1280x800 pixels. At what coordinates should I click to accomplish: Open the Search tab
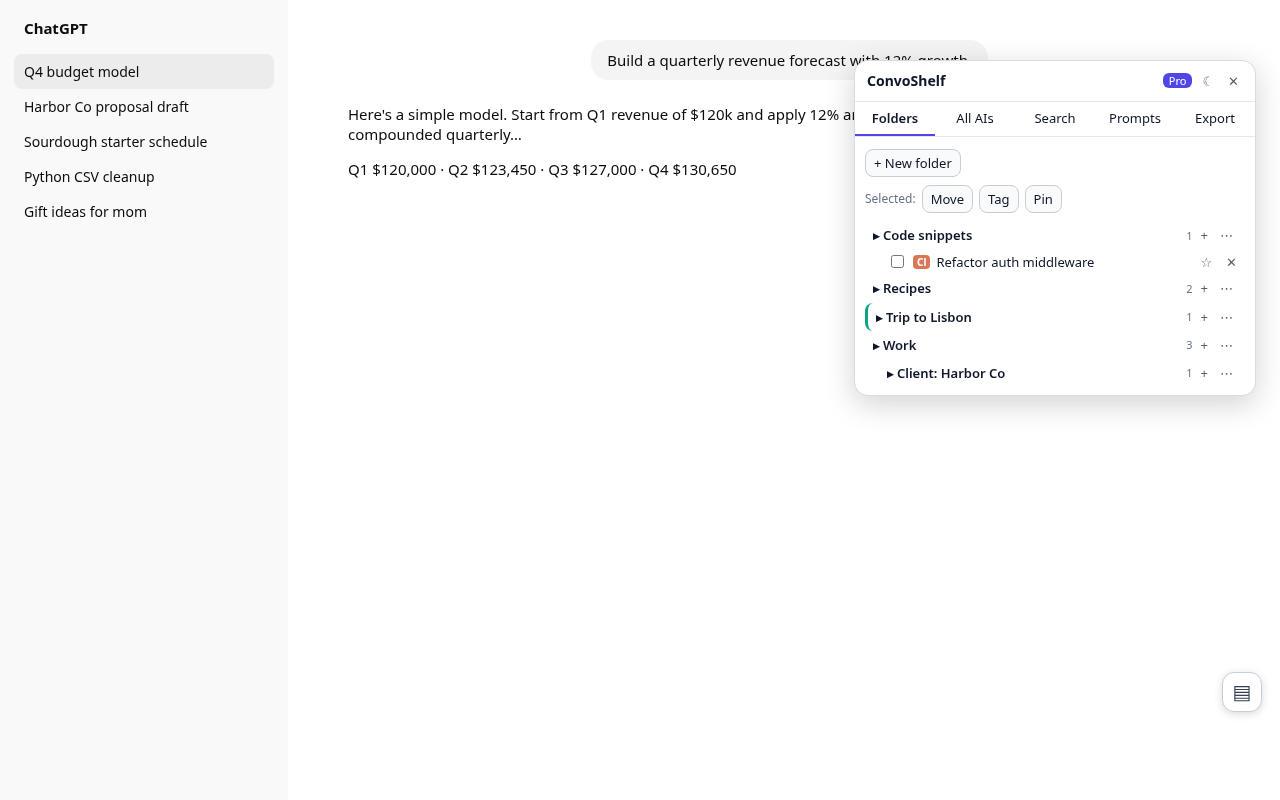1055,118
